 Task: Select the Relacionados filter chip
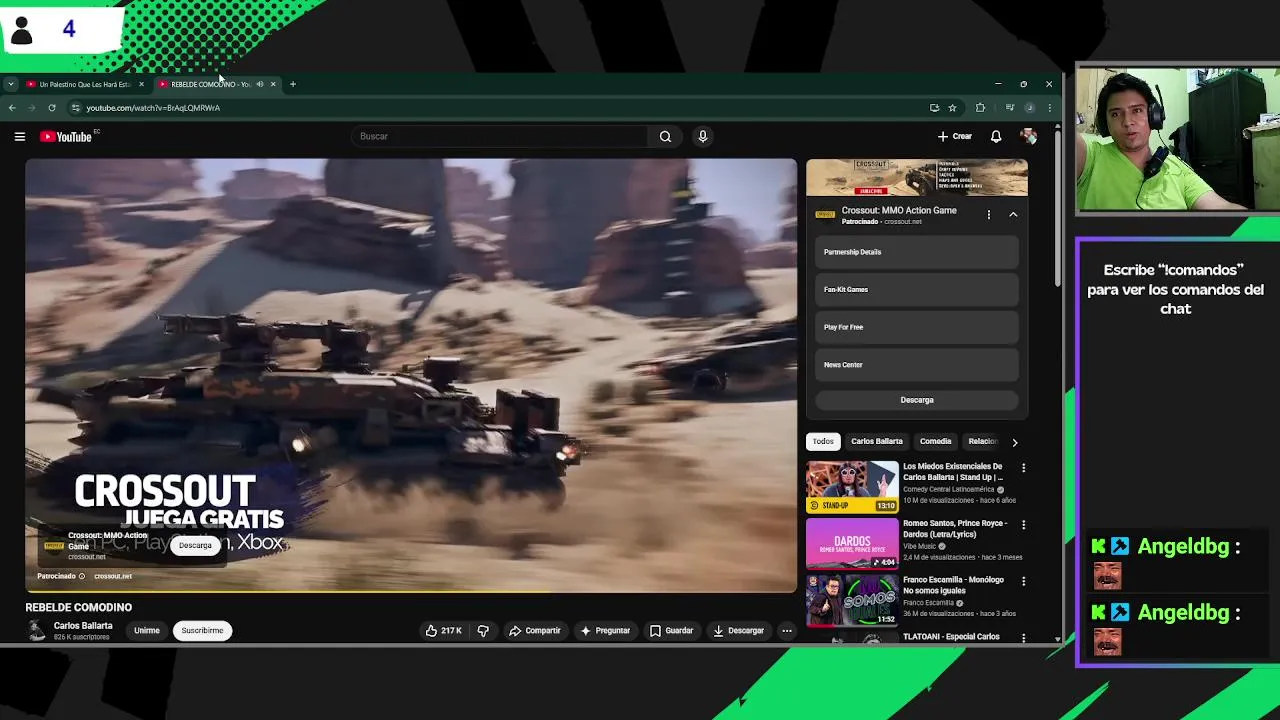[982, 441]
